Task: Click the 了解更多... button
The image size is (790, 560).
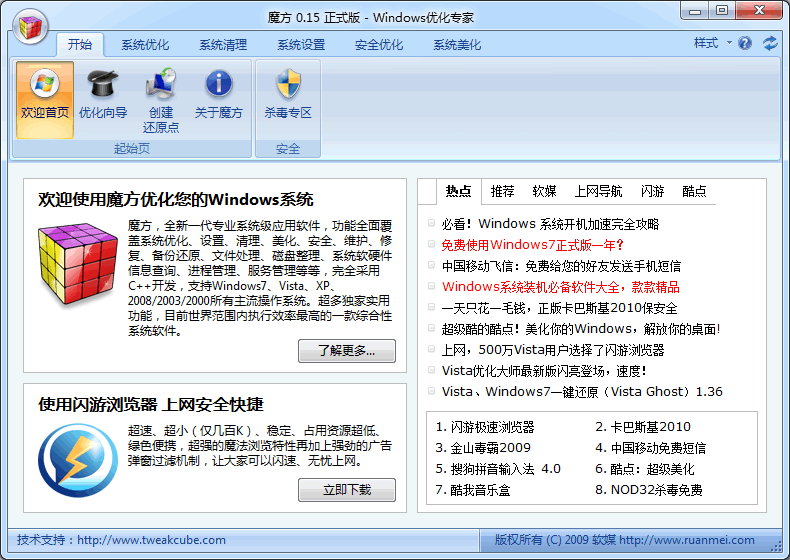Action: click(347, 351)
